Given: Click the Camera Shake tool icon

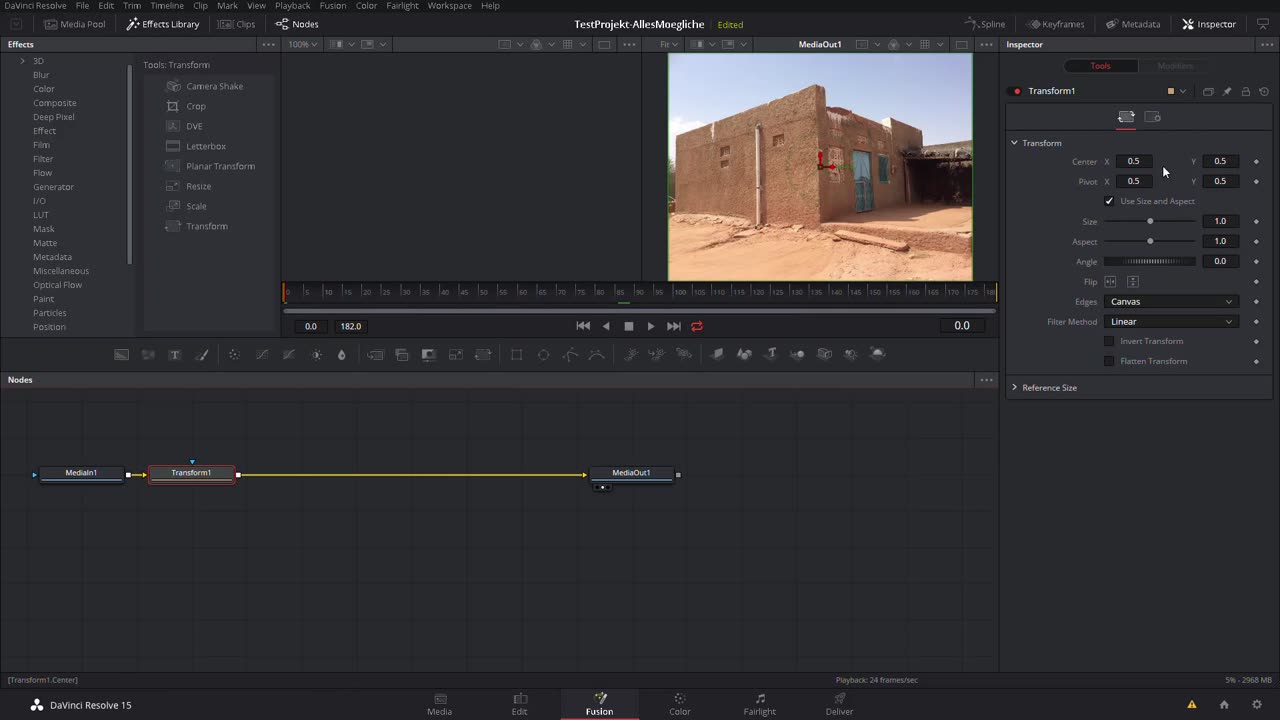Looking at the screenshot, I should point(173,86).
